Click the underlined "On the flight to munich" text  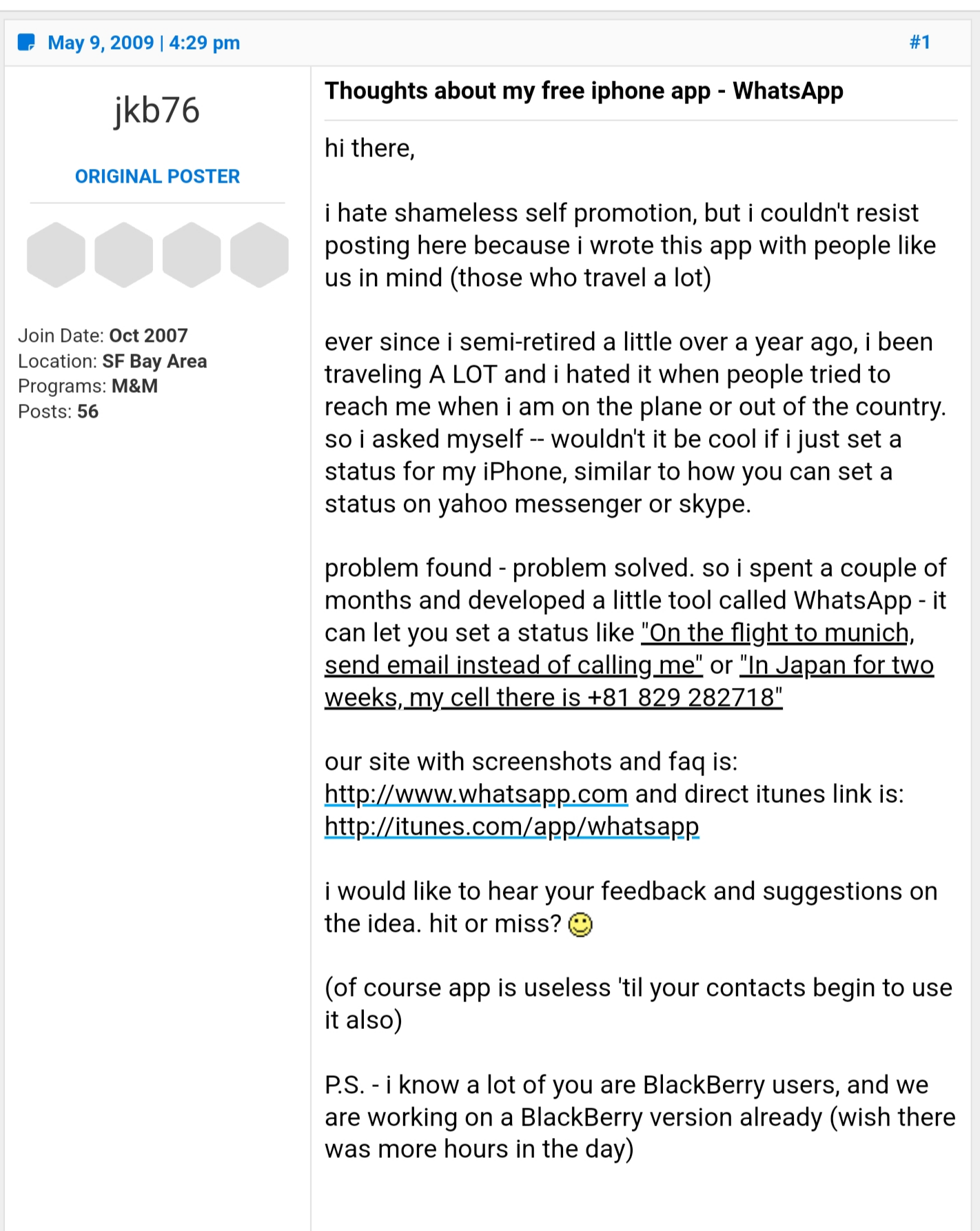[x=775, y=633]
